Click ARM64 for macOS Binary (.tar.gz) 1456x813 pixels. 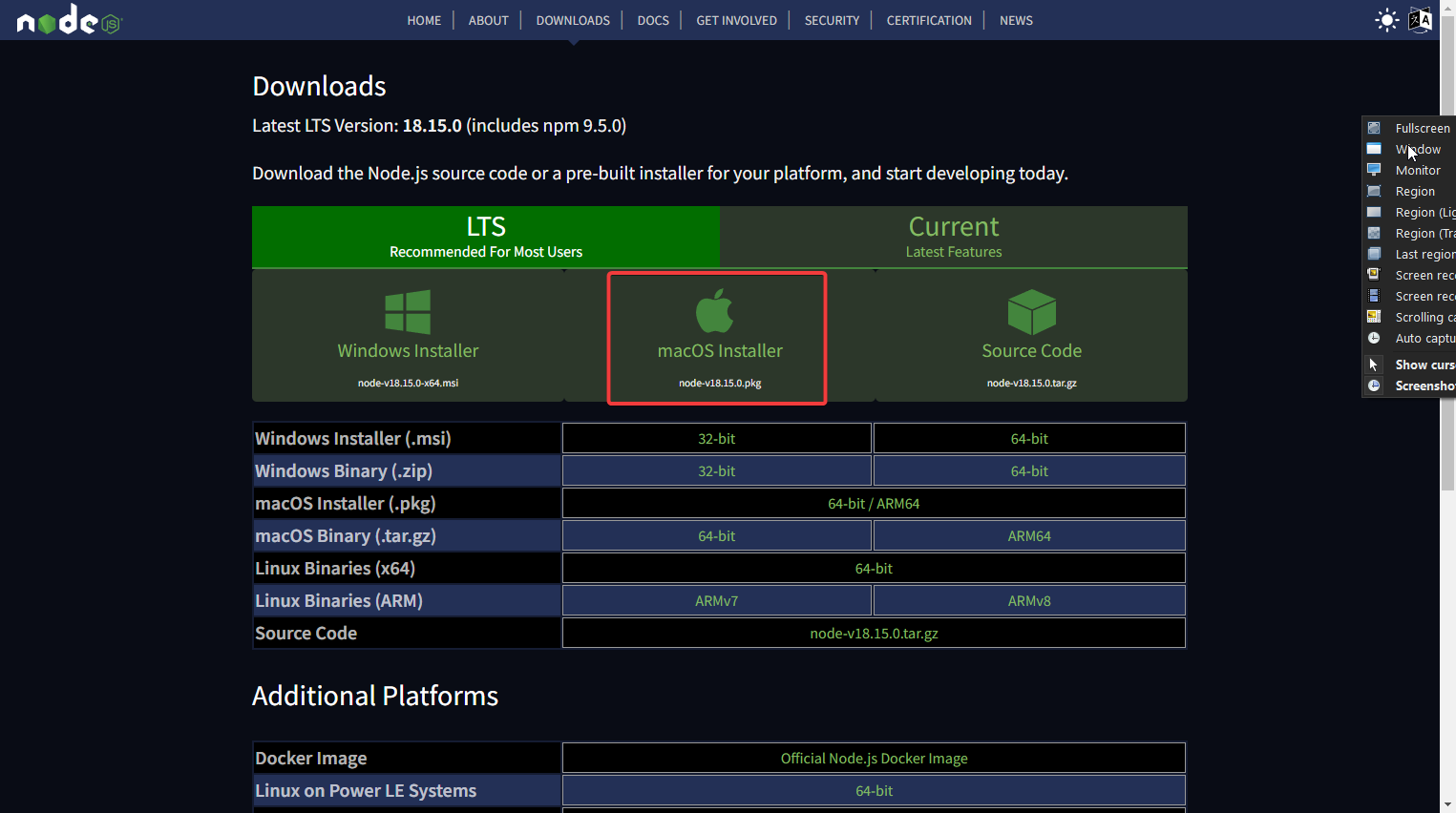click(x=1029, y=535)
